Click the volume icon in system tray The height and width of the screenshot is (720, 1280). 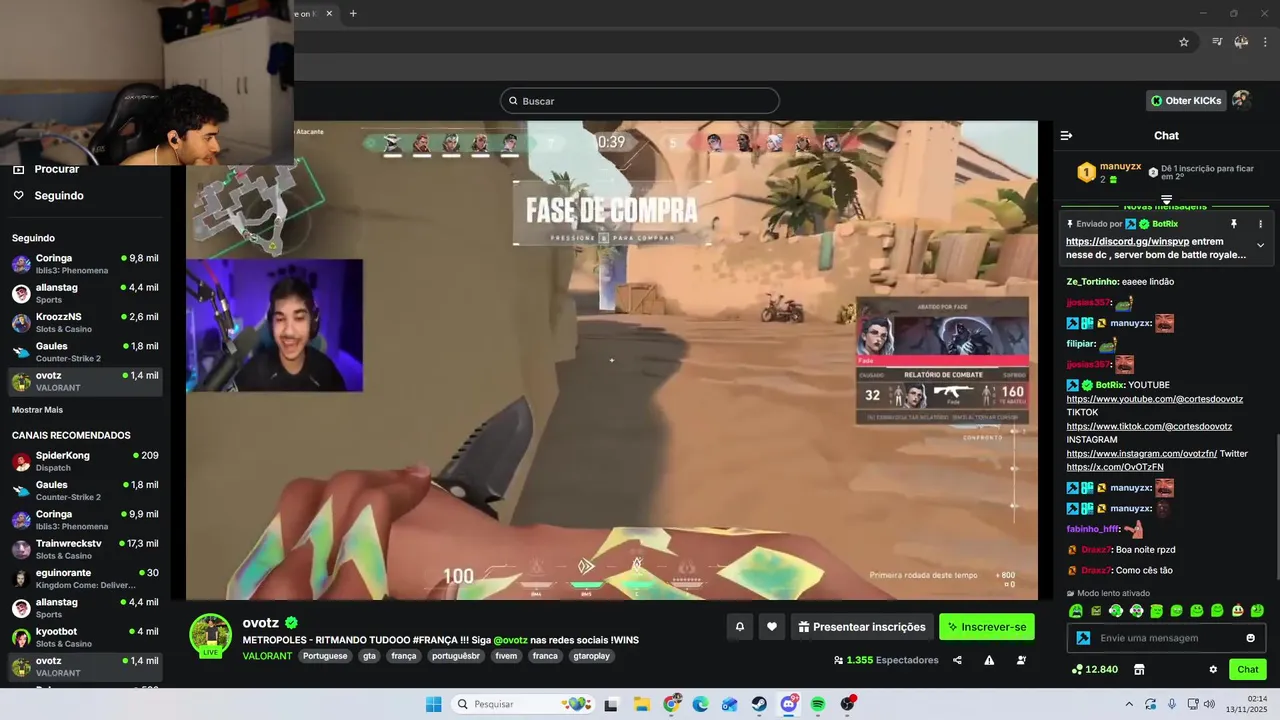[1209, 704]
